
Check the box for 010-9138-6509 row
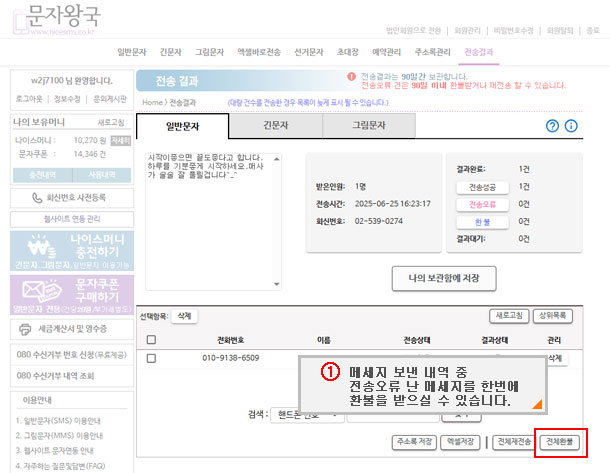click(152, 358)
